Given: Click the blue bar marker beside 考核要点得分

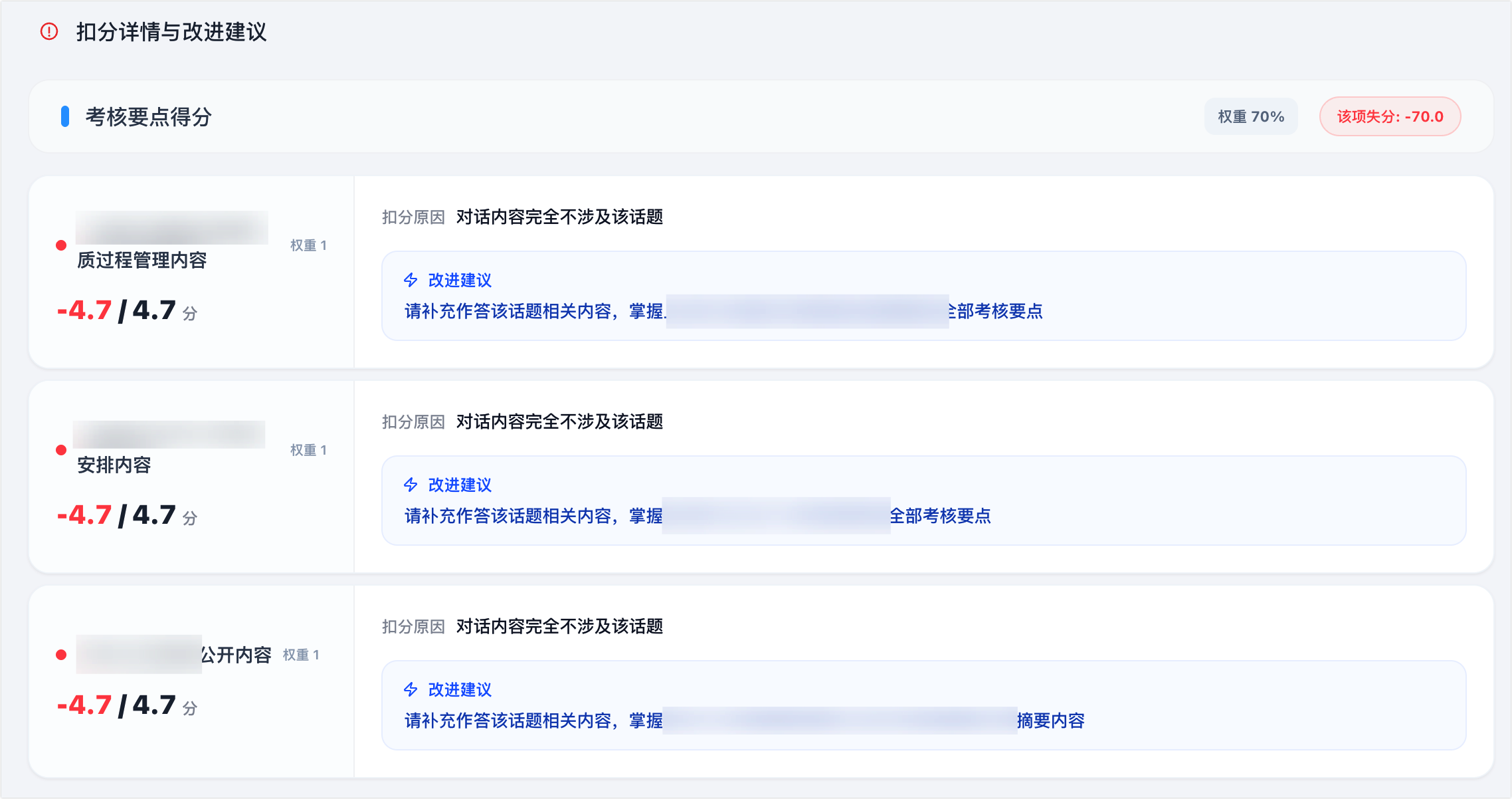Looking at the screenshot, I should [65, 116].
